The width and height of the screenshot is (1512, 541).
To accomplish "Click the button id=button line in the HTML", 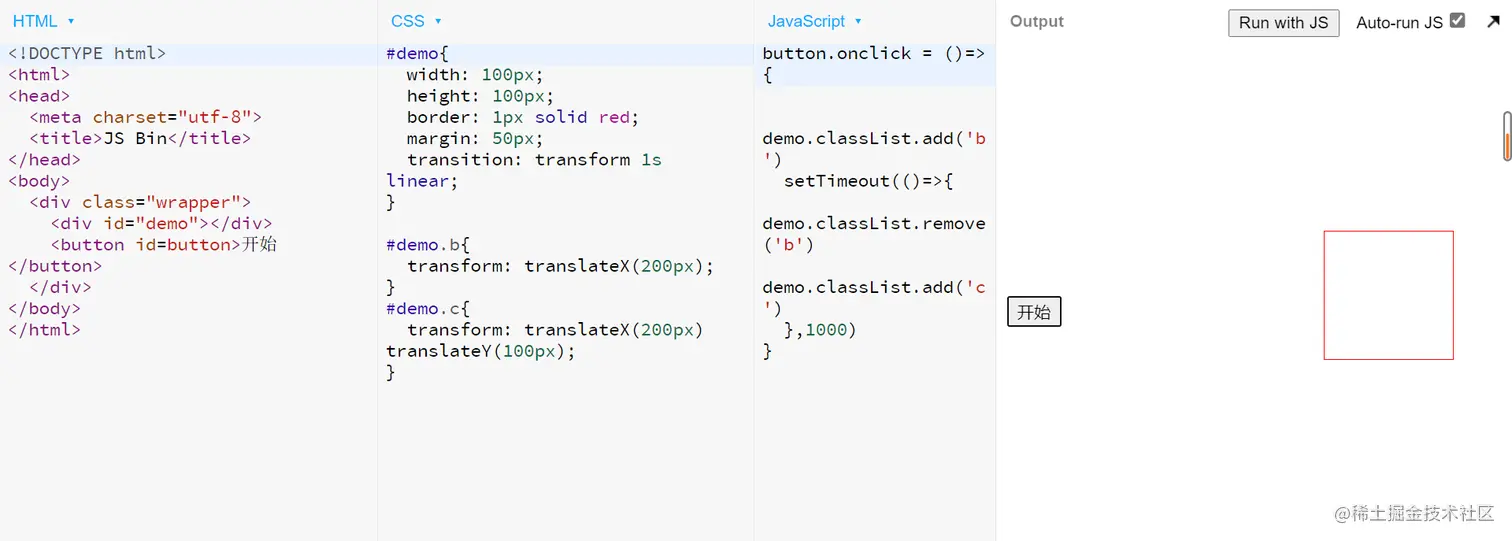I will tap(163, 244).
